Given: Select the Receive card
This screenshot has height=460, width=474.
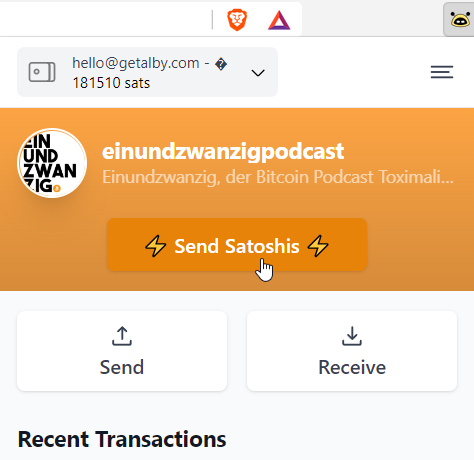Looking at the screenshot, I should pyautogui.click(x=352, y=351).
